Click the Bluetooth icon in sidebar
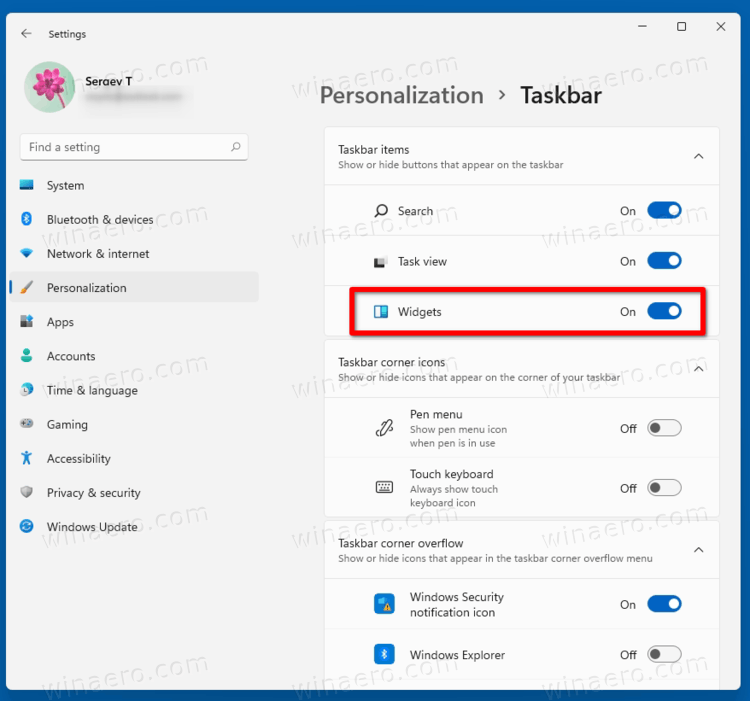 (27, 219)
